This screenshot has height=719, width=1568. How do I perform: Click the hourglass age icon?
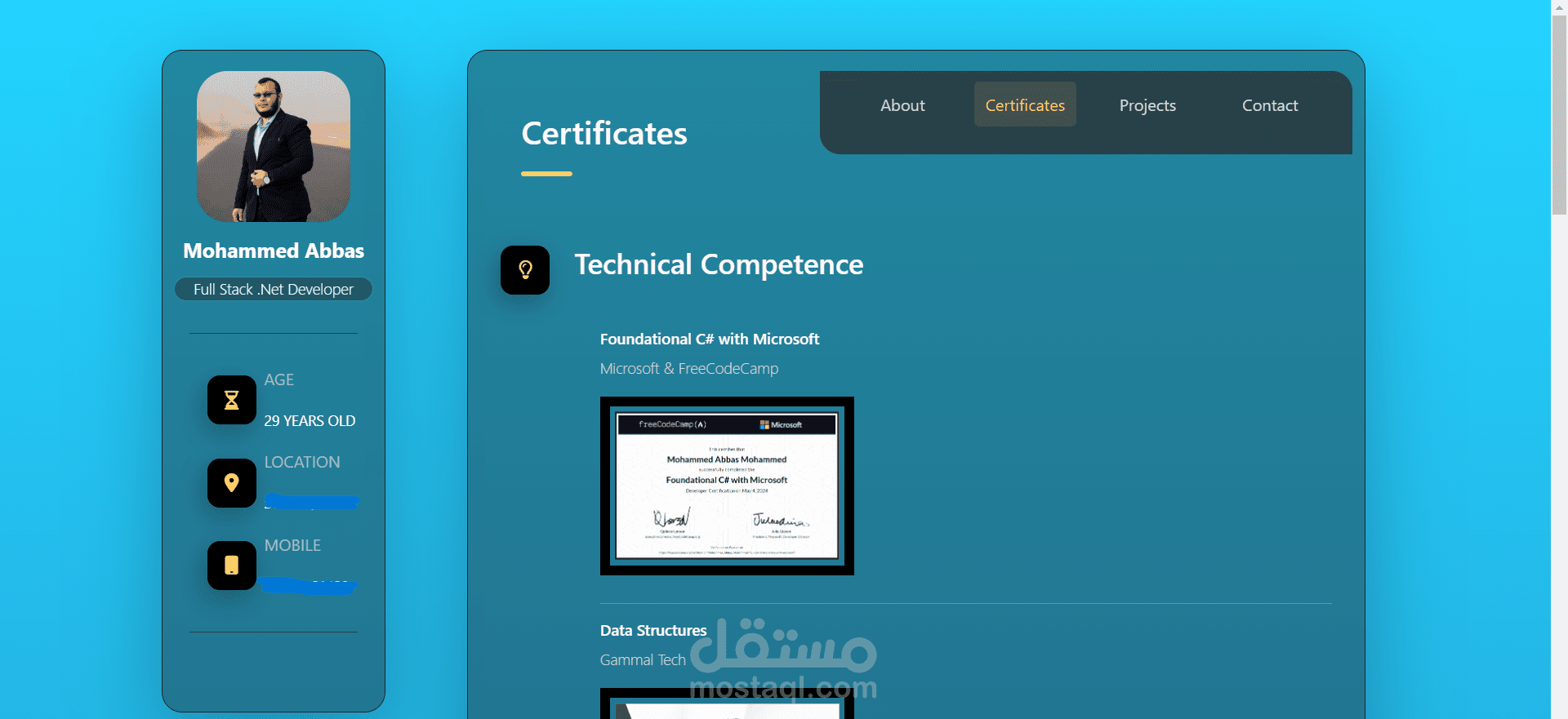tap(232, 400)
